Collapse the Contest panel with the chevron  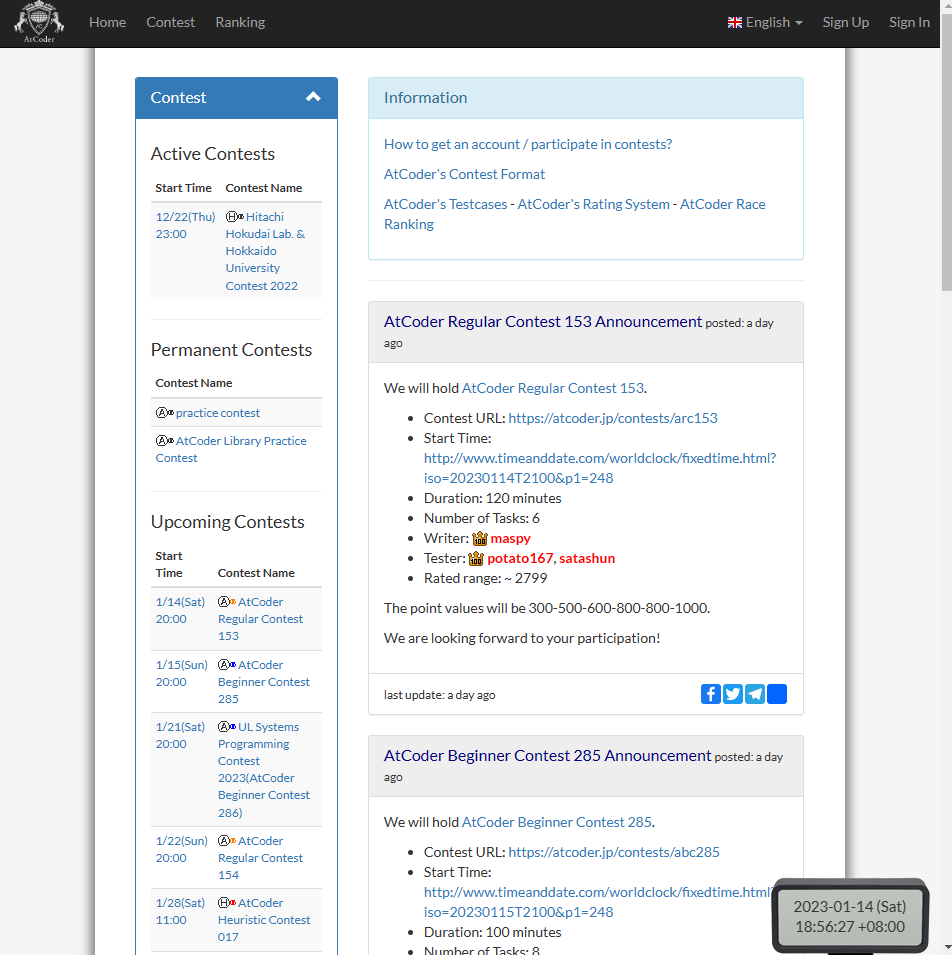[x=313, y=97]
